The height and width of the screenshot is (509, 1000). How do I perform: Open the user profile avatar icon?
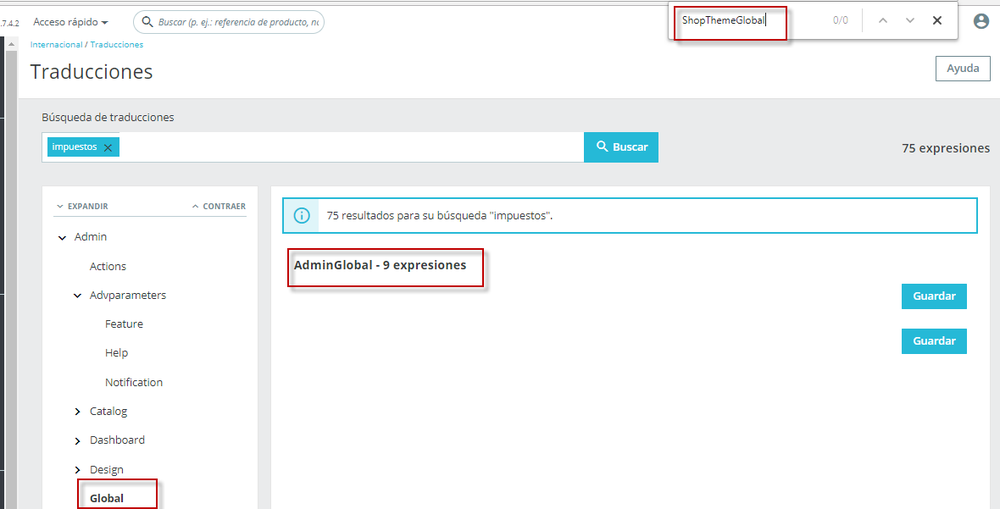[x=981, y=21]
